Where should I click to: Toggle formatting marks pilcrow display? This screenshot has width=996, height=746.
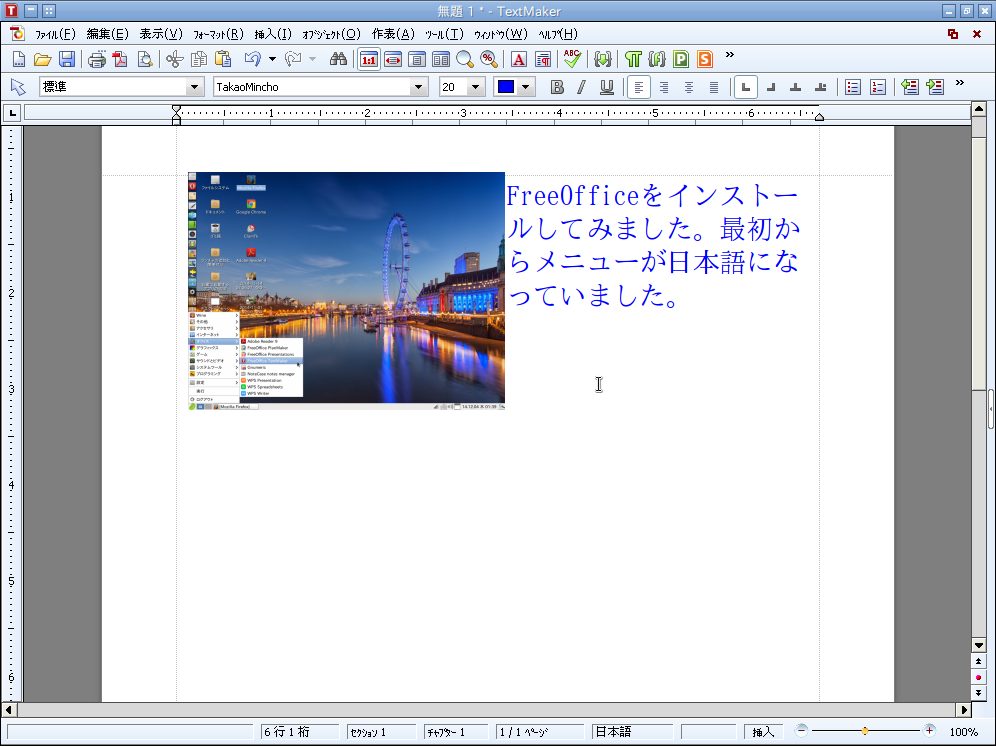633,60
